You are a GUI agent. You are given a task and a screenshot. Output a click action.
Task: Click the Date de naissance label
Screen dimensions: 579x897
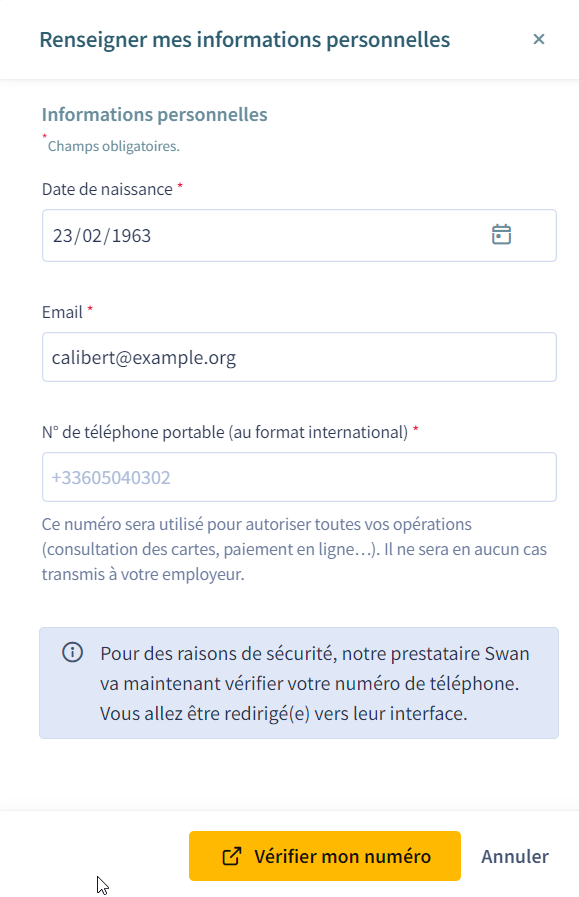pos(108,189)
